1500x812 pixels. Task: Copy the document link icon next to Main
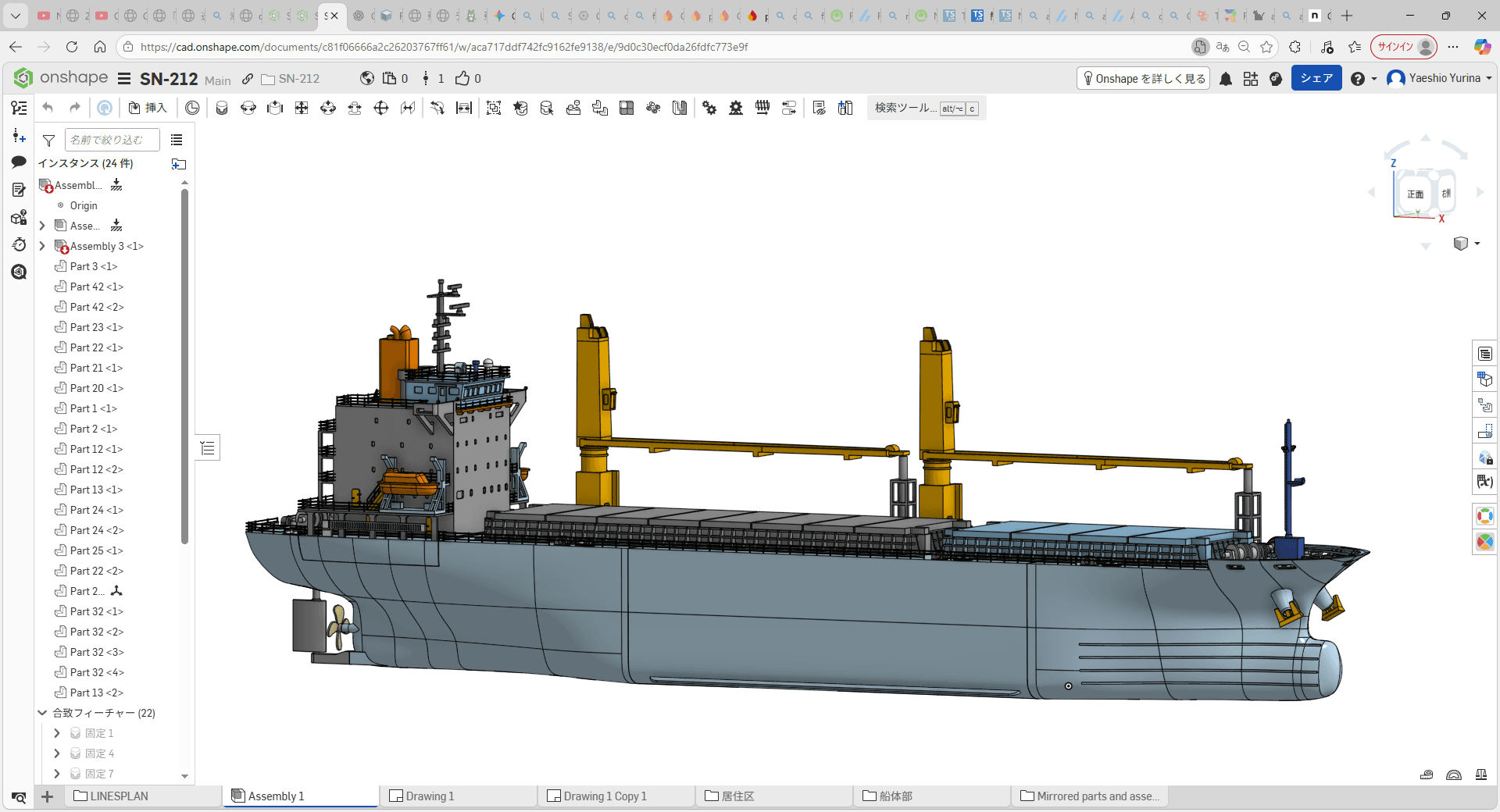[x=248, y=79]
